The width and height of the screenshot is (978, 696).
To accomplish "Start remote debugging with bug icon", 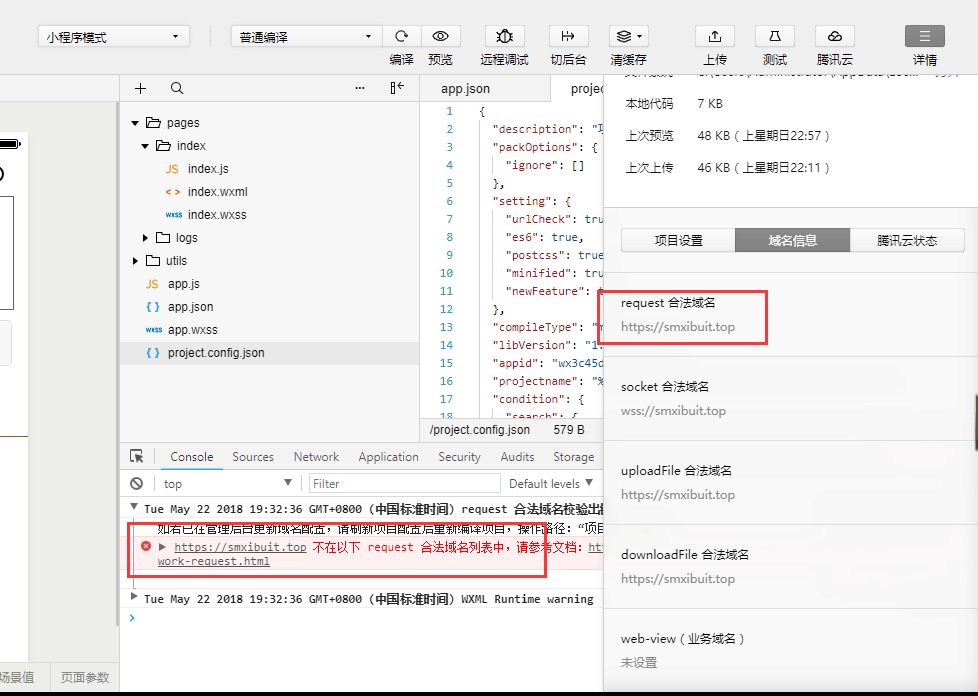I will click(x=504, y=36).
